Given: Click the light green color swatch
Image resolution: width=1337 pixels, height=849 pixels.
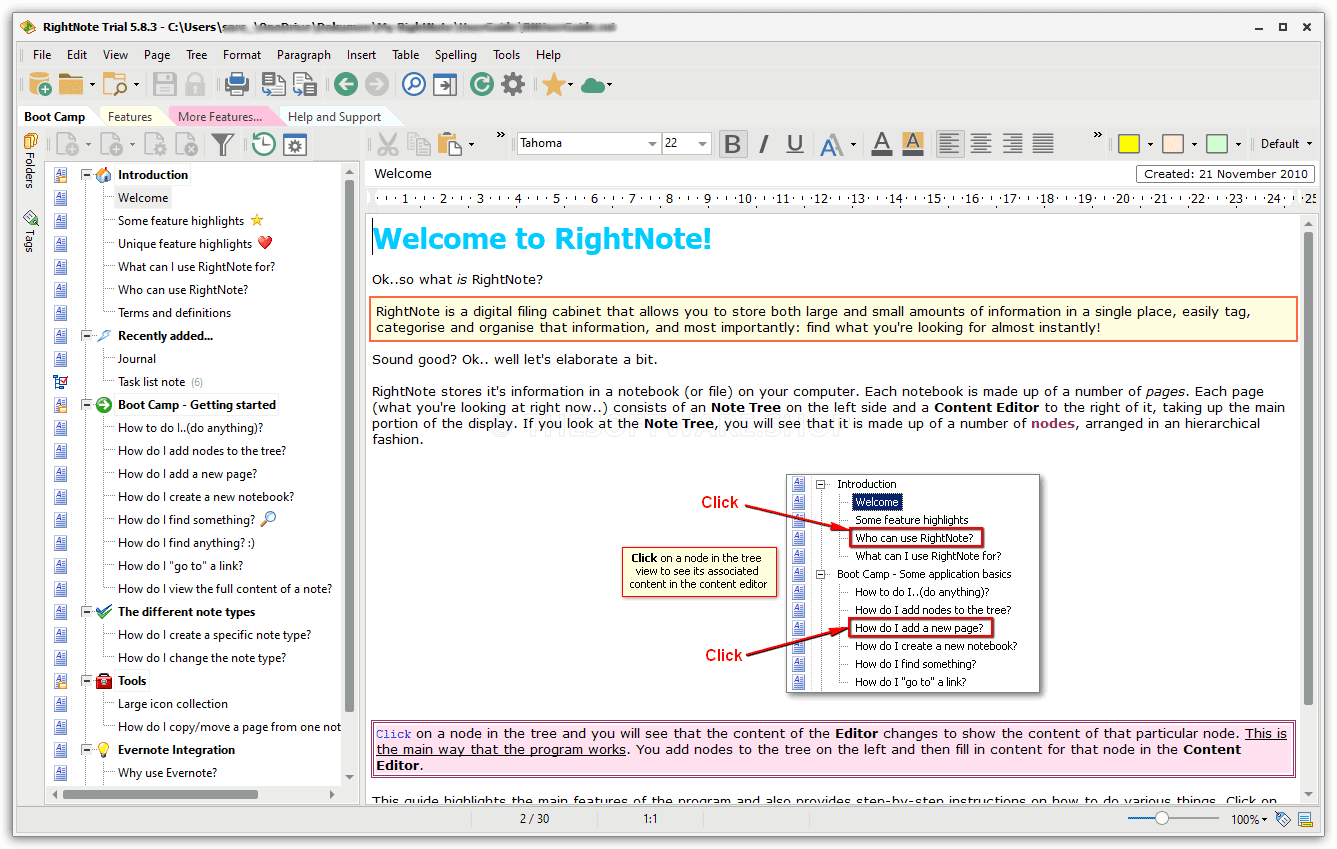Looking at the screenshot, I should pyautogui.click(x=1217, y=144).
